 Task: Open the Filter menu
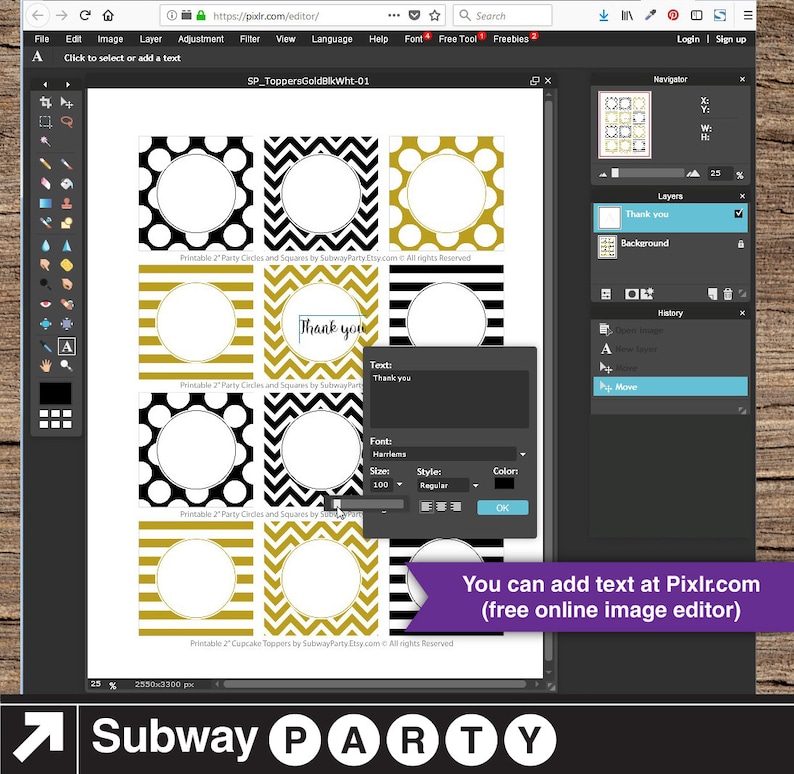coord(250,39)
